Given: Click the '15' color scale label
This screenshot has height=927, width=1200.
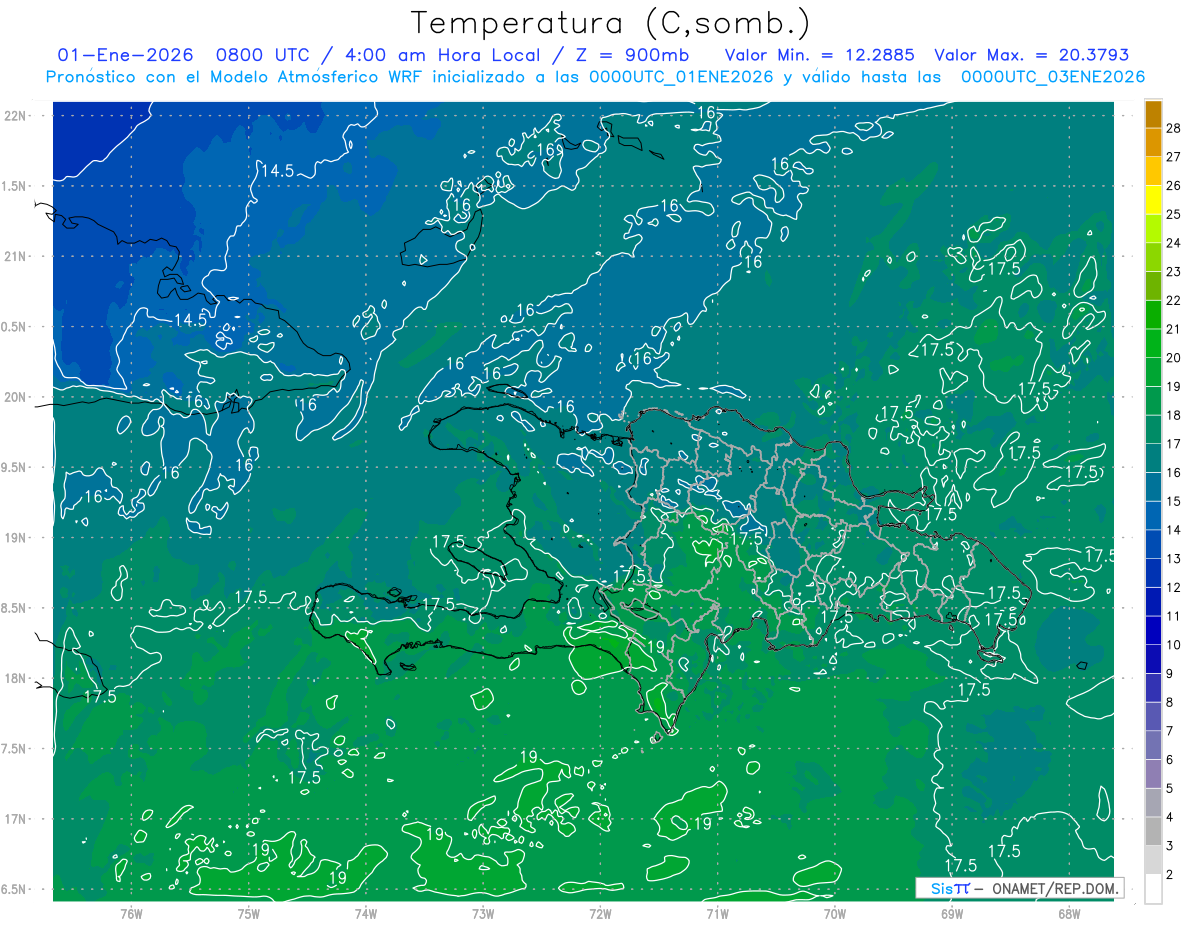Looking at the screenshot, I should (1173, 501).
